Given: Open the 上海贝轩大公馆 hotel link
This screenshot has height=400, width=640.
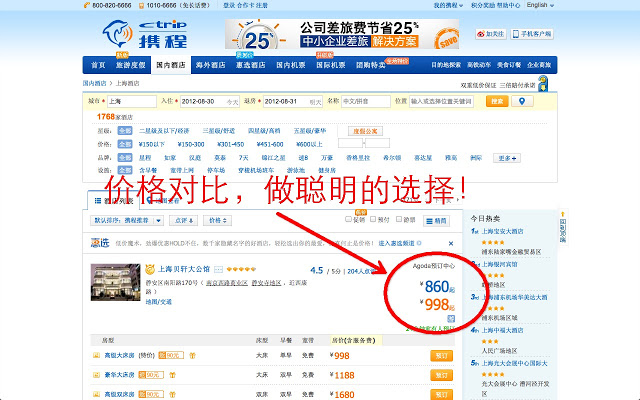Looking at the screenshot, I should pos(184,269).
